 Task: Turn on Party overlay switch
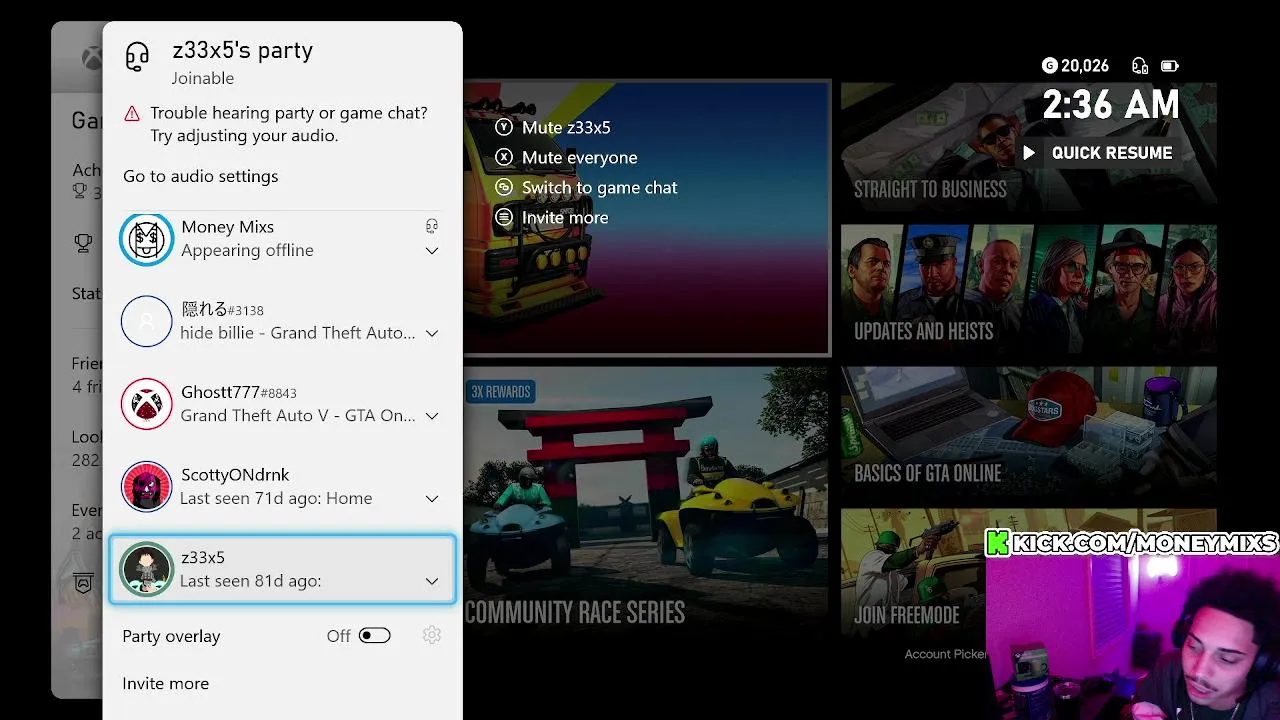[375, 635]
